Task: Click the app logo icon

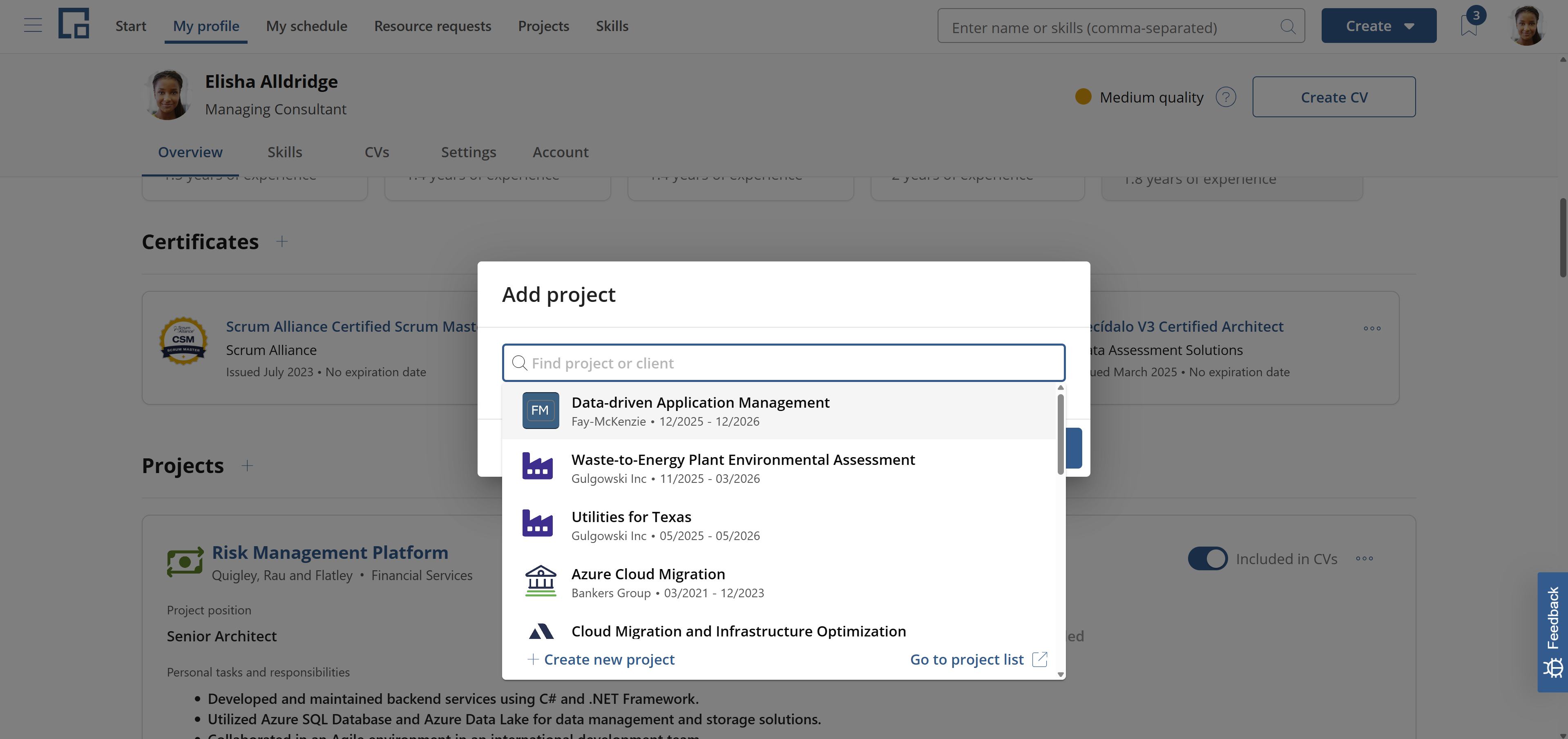Action: point(74,24)
